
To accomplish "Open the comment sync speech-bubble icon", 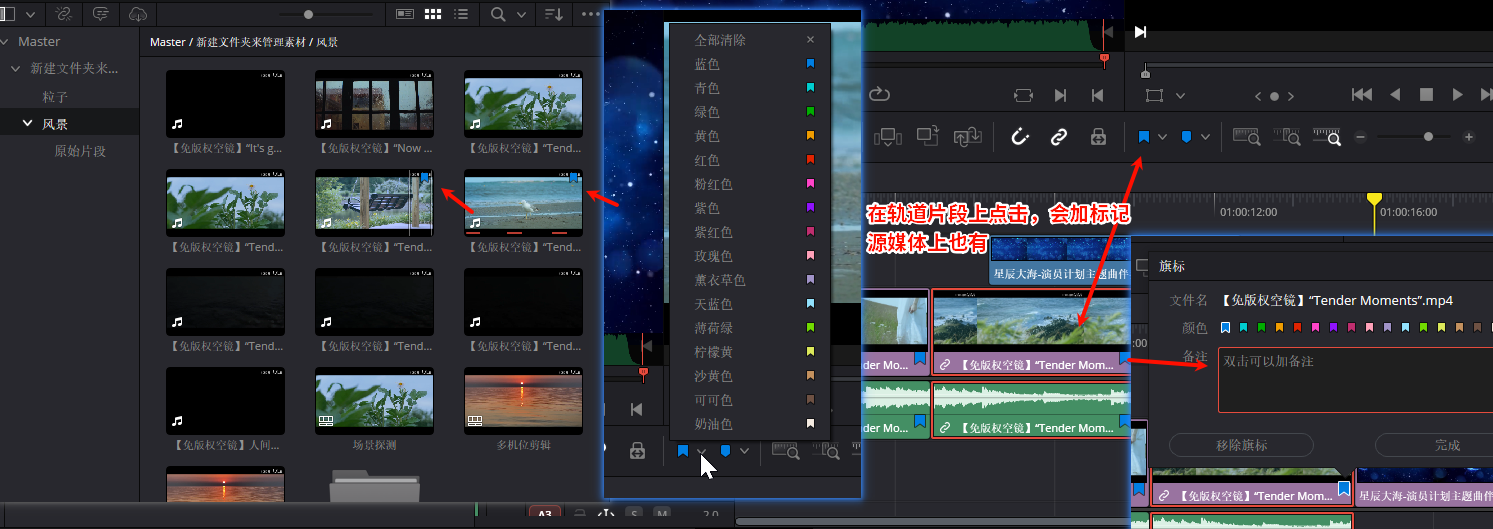I will click(101, 14).
